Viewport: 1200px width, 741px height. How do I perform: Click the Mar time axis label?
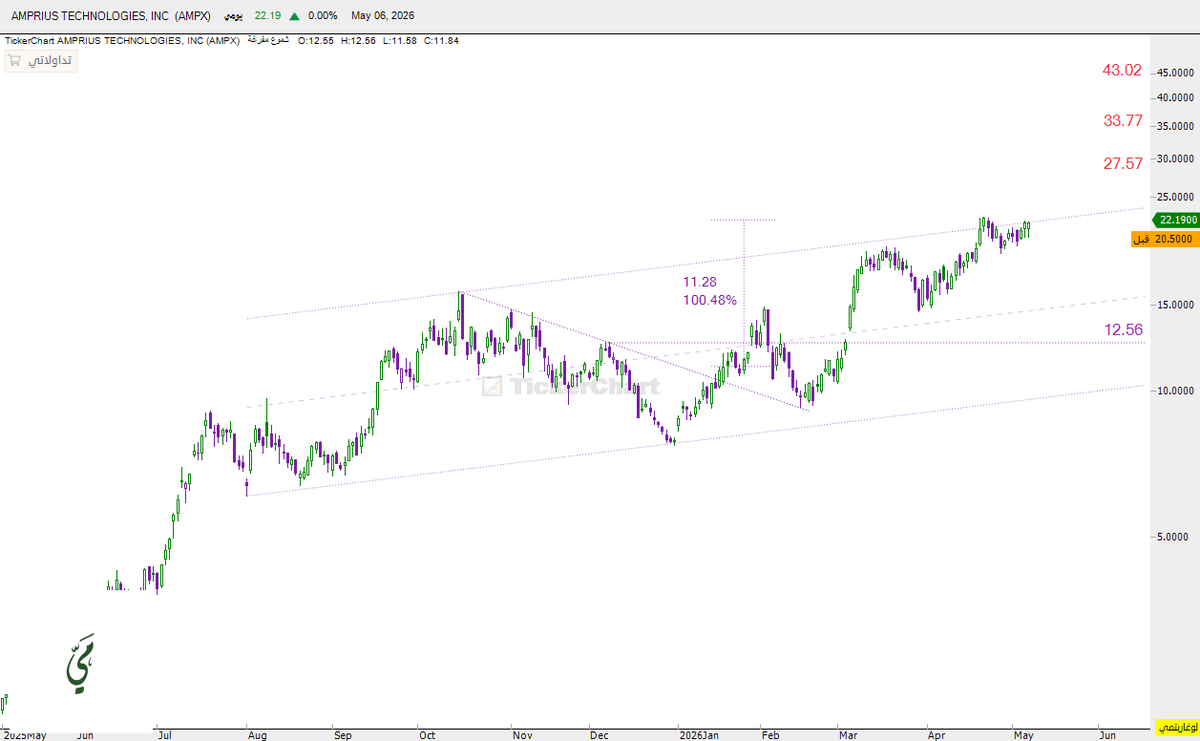click(x=849, y=735)
